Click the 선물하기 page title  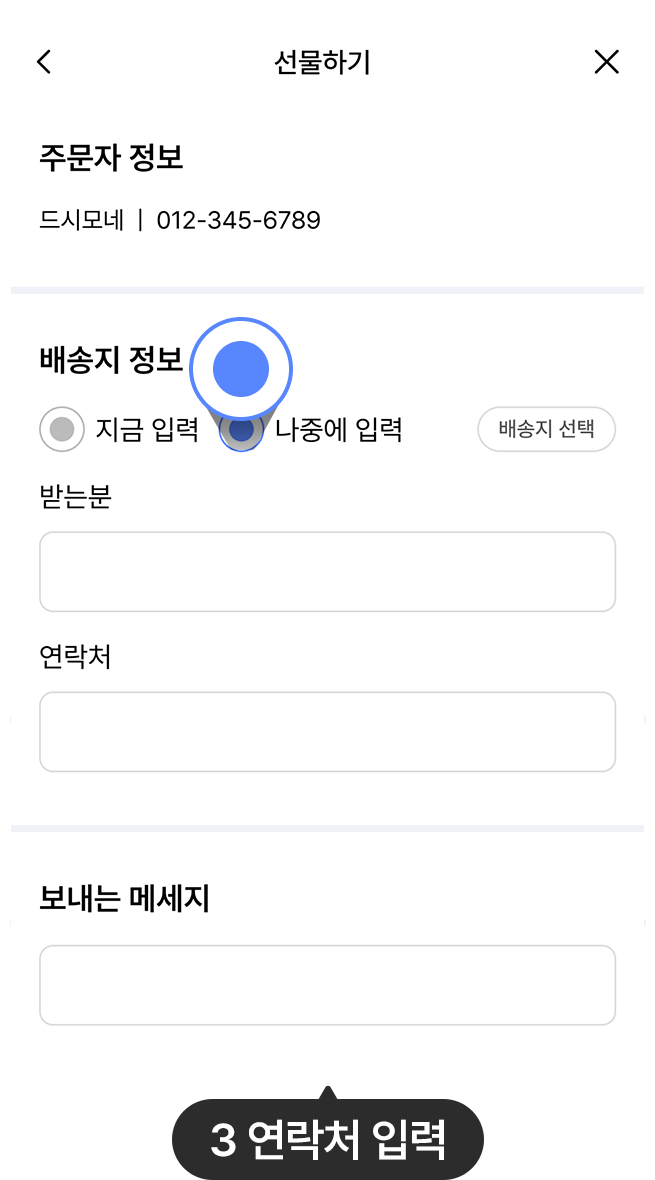pos(322,62)
